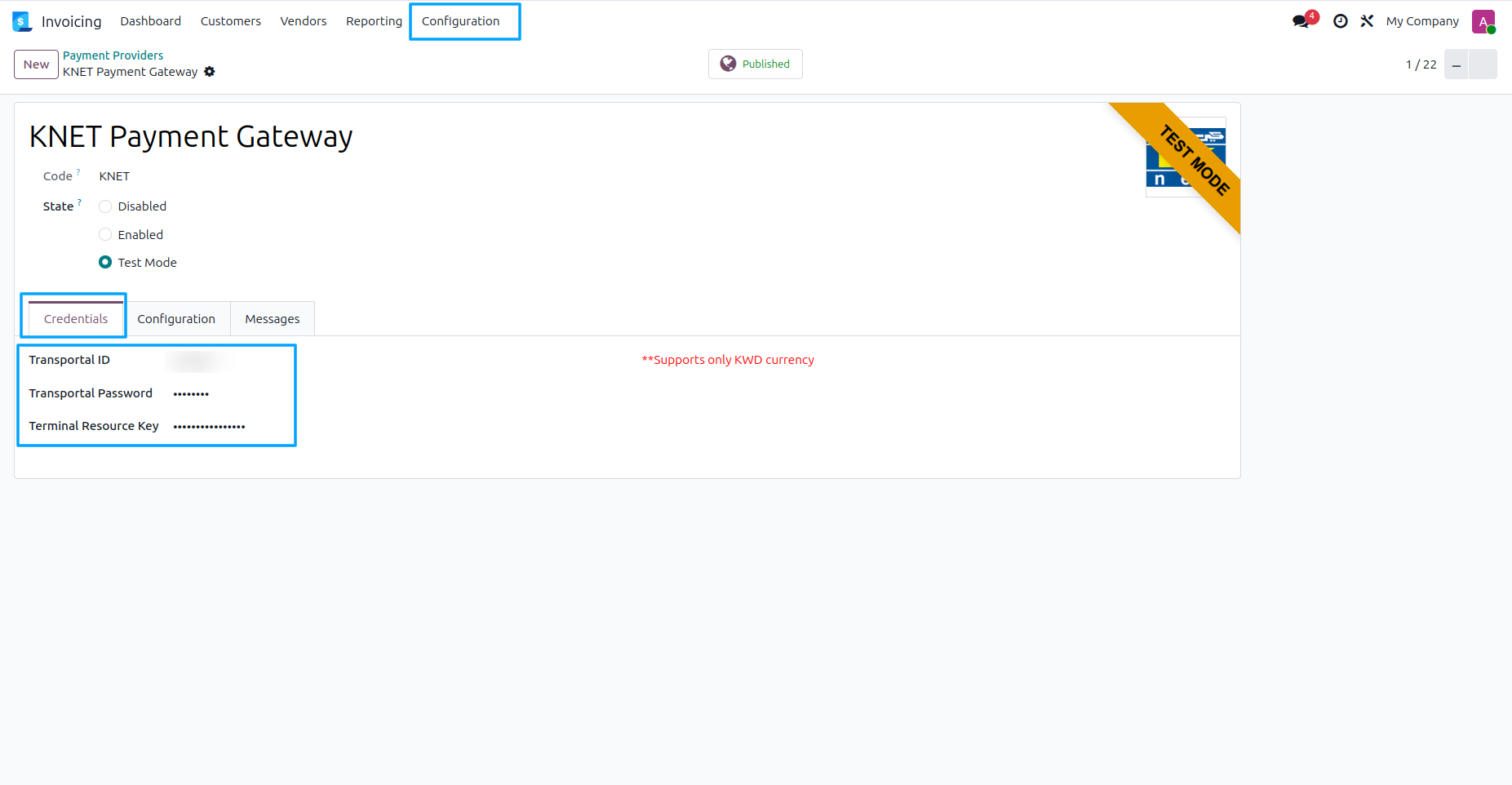Image resolution: width=1512 pixels, height=785 pixels.
Task: Click the help mark beside State
Action: 79,202
